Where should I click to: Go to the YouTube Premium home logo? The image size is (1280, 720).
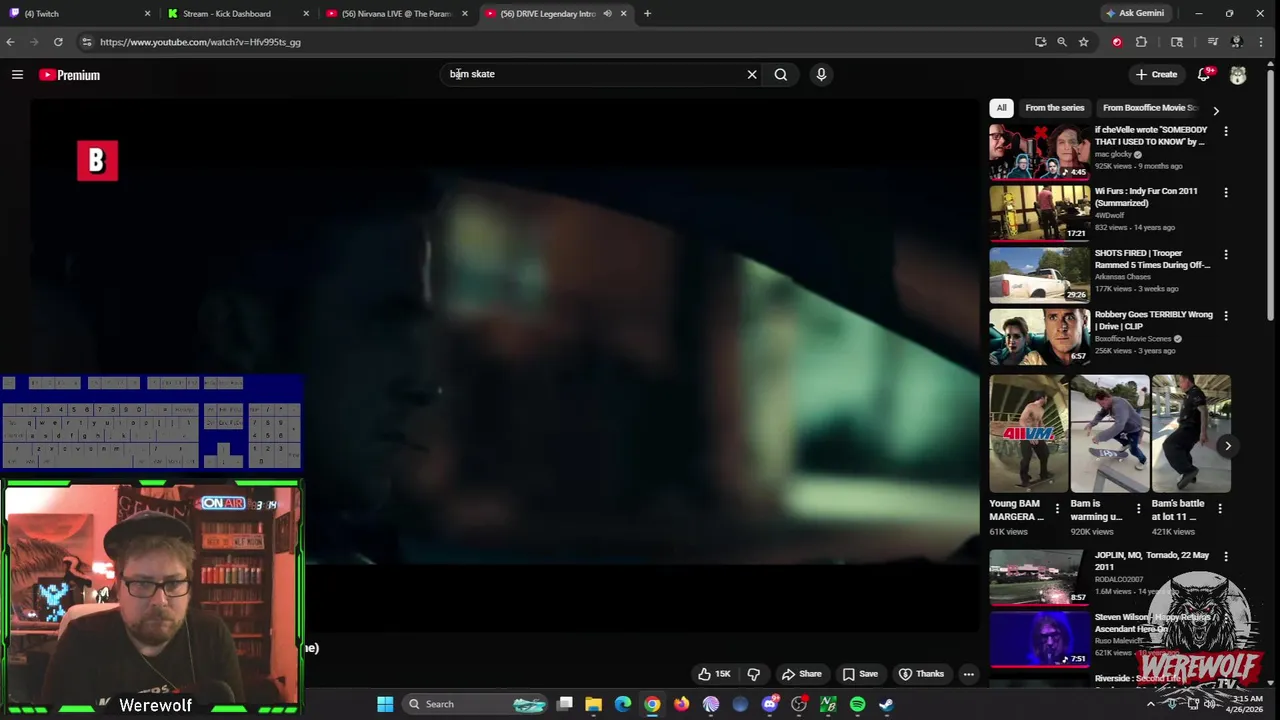point(69,75)
